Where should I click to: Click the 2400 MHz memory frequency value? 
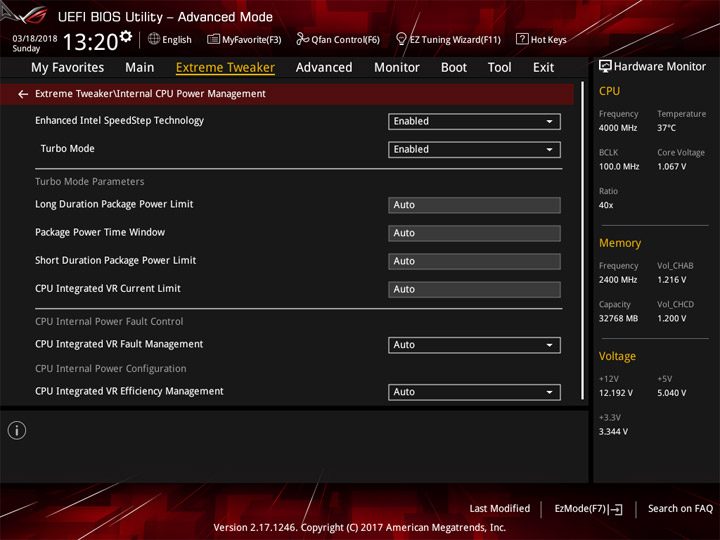(618, 280)
